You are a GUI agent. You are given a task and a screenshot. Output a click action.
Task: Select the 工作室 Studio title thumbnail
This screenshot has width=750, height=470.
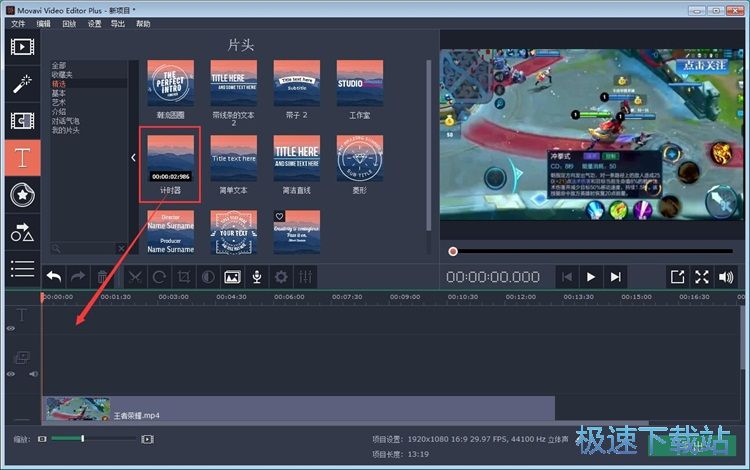point(360,83)
